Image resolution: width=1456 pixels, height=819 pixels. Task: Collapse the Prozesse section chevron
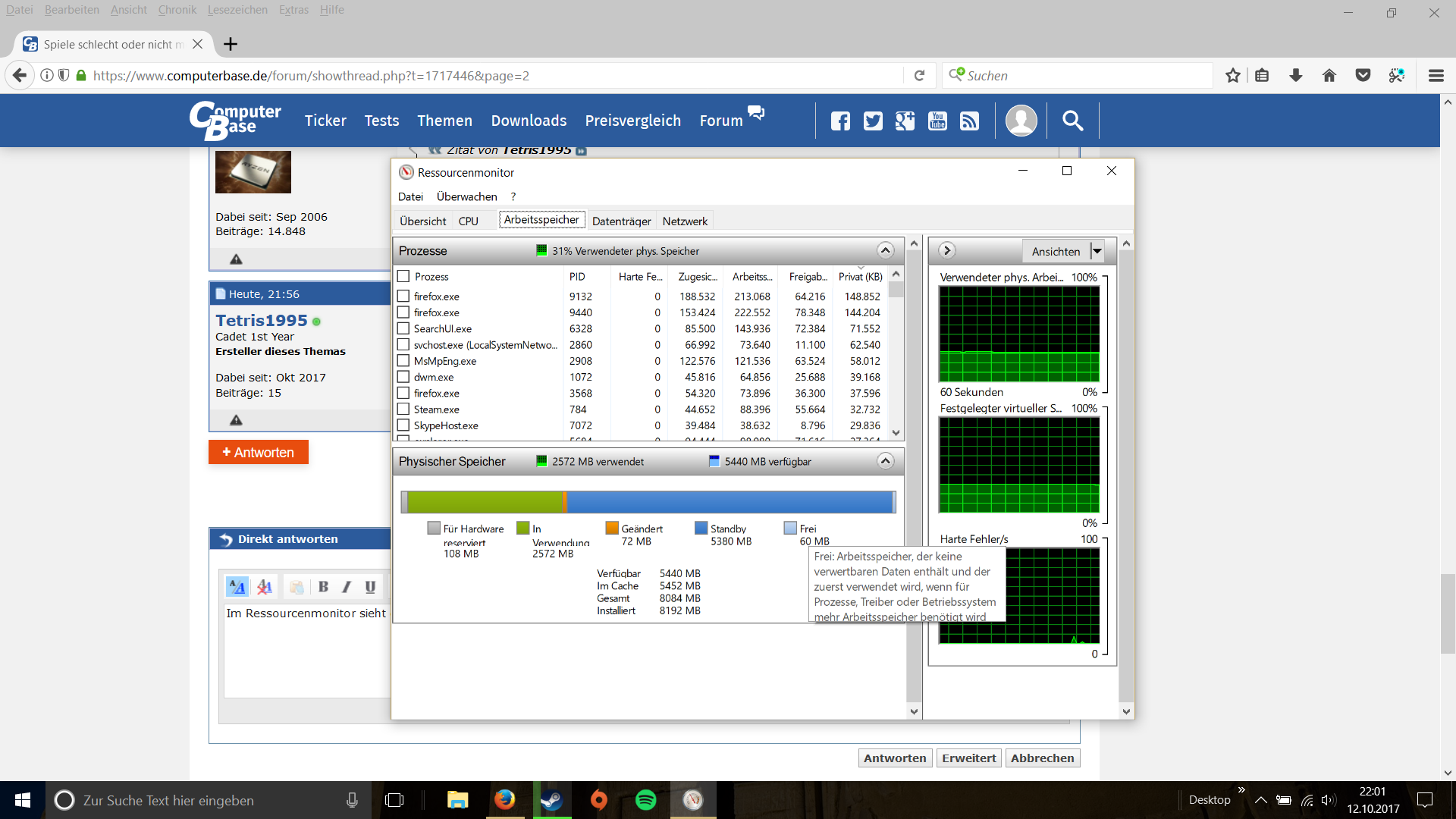[x=885, y=251]
